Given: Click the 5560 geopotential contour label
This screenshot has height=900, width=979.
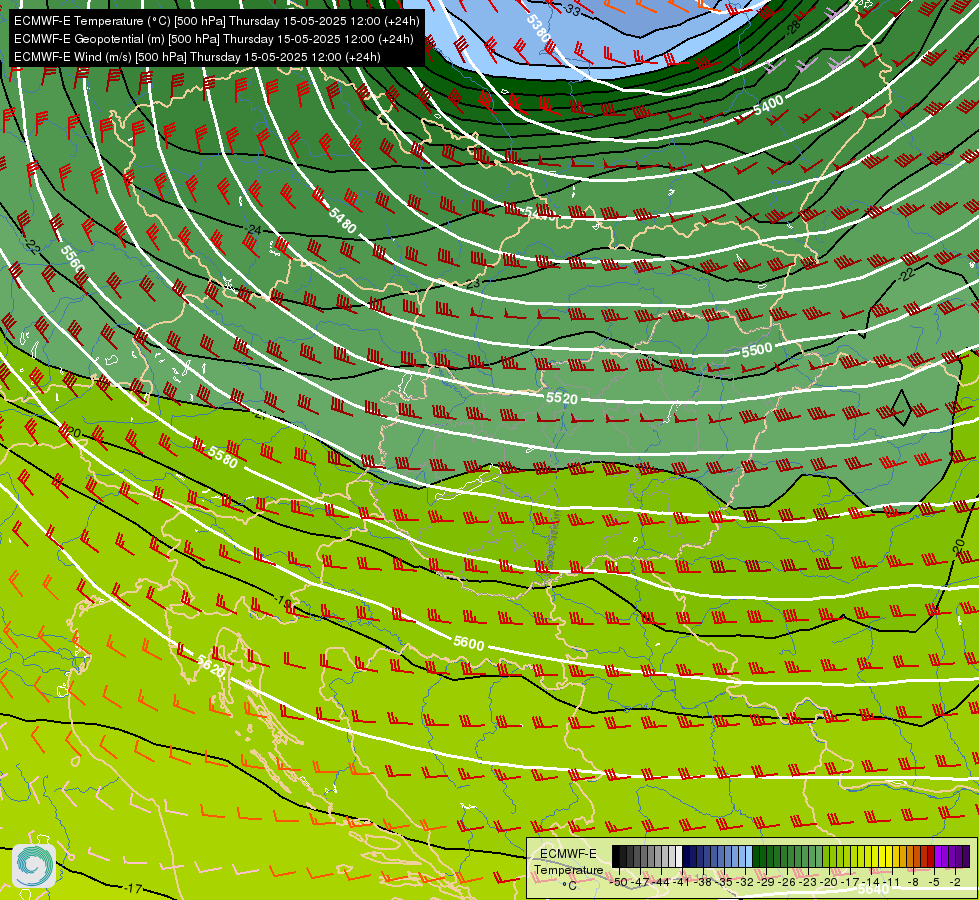Looking at the screenshot, I should click(x=72, y=258).
